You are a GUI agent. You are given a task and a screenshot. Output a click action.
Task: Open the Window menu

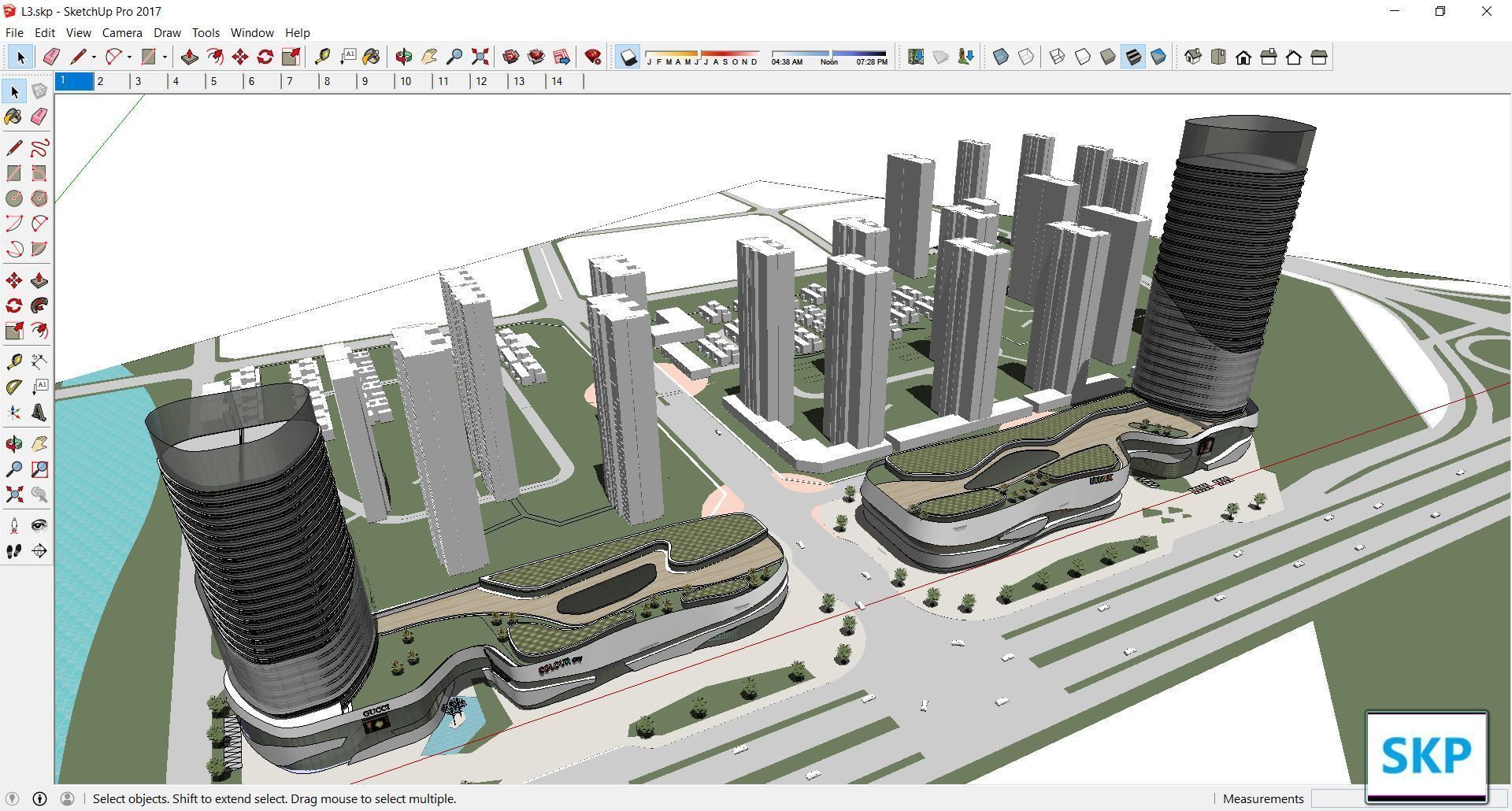tap(252, 33)
